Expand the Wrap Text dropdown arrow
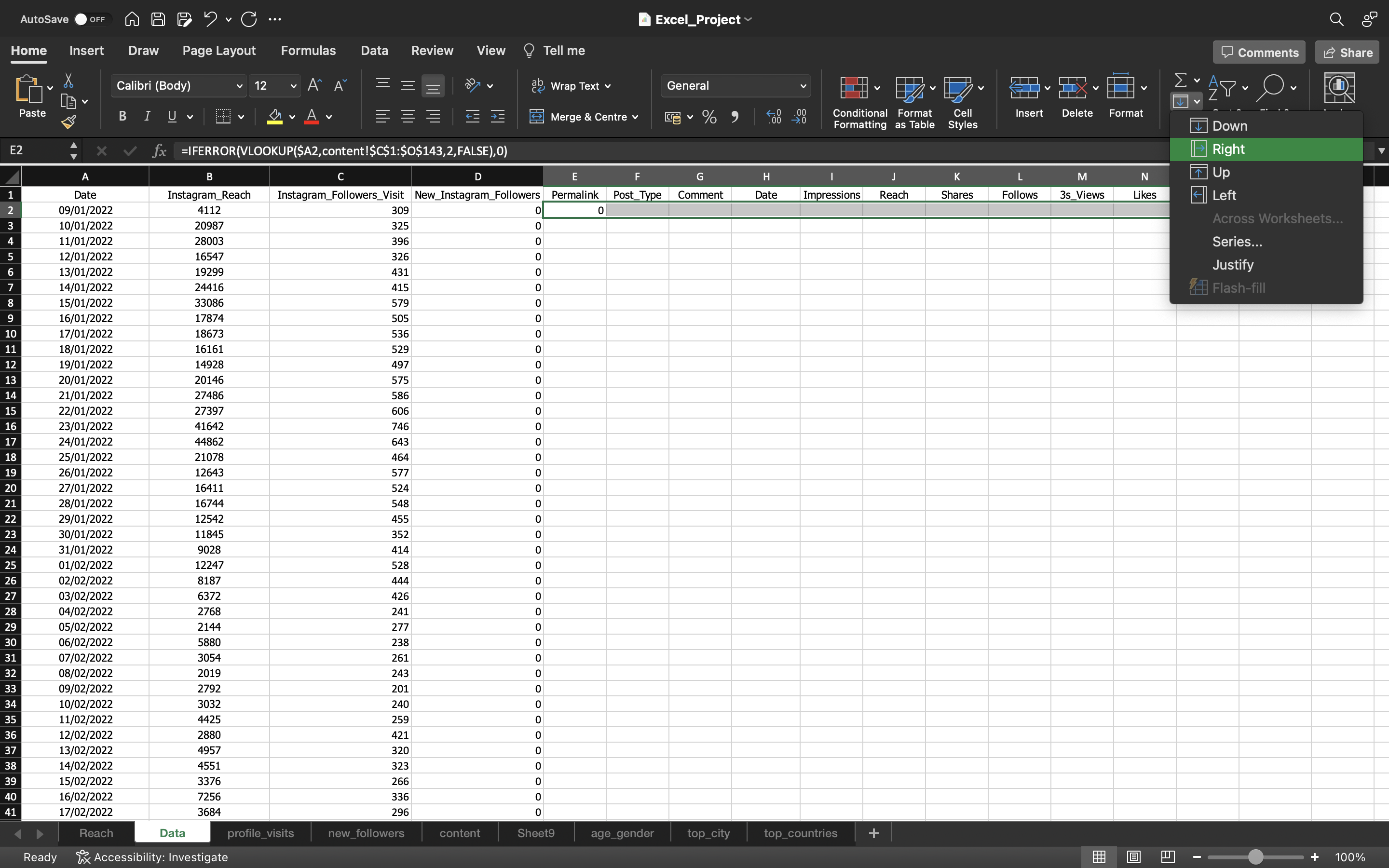Viewport: 1389px width, 868px height. [608, 86]
